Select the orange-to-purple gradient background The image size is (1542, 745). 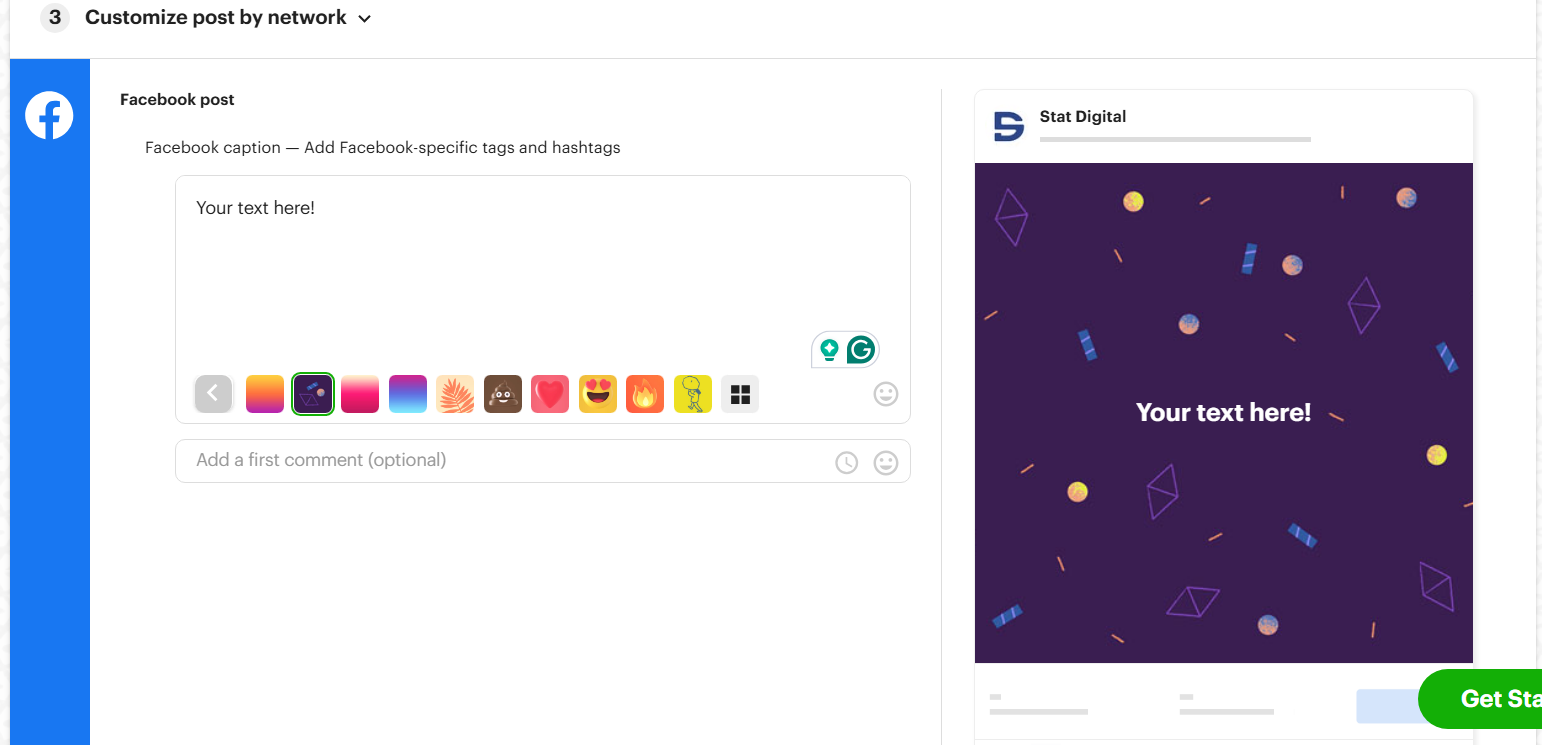pos(265,394)
